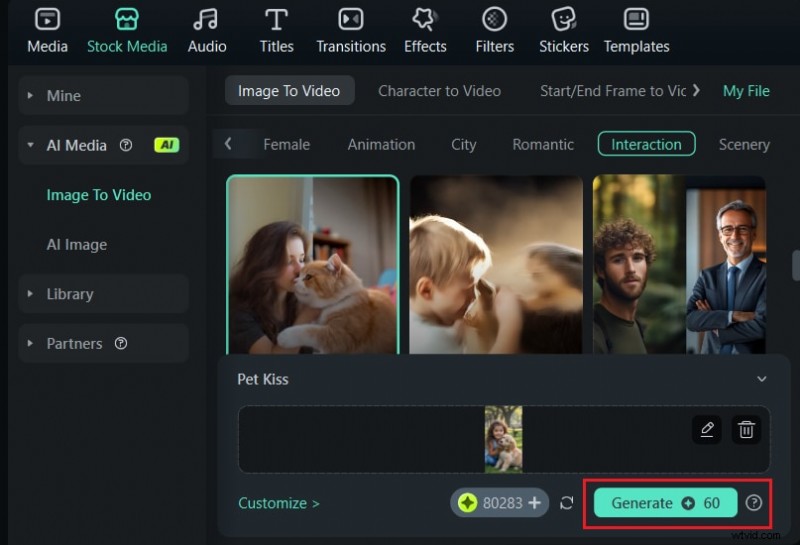Open My File link
The image size is (800, 545).
click(746, 91)
